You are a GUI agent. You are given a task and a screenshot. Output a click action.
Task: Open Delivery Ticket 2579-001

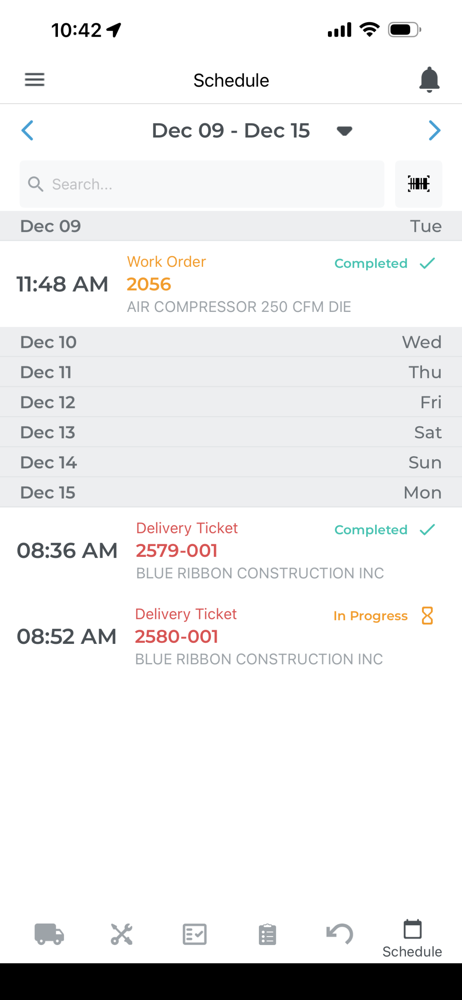click(x=231, y=550)
